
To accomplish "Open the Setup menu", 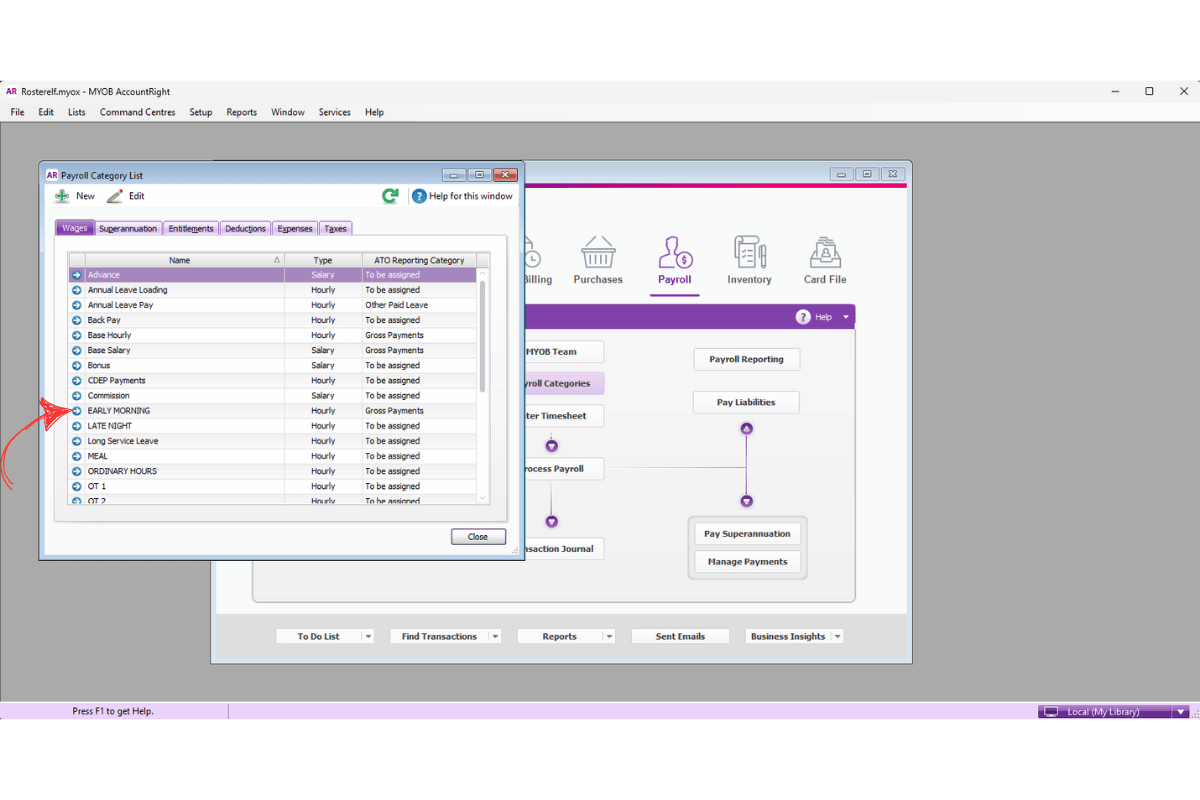I will pyautogui.click(x=201, y=112).
